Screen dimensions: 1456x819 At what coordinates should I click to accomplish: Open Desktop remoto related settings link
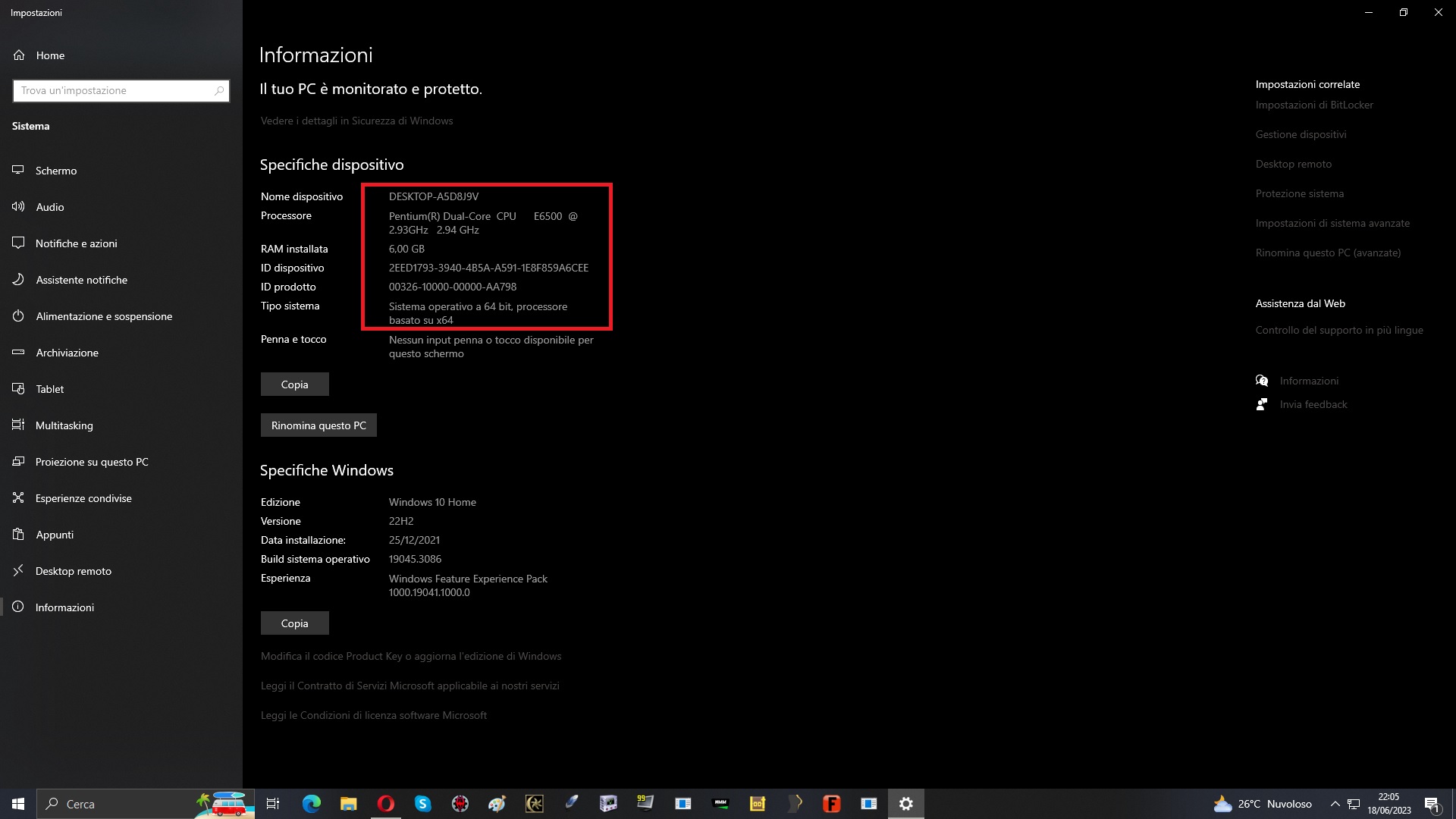point(1294,164)
